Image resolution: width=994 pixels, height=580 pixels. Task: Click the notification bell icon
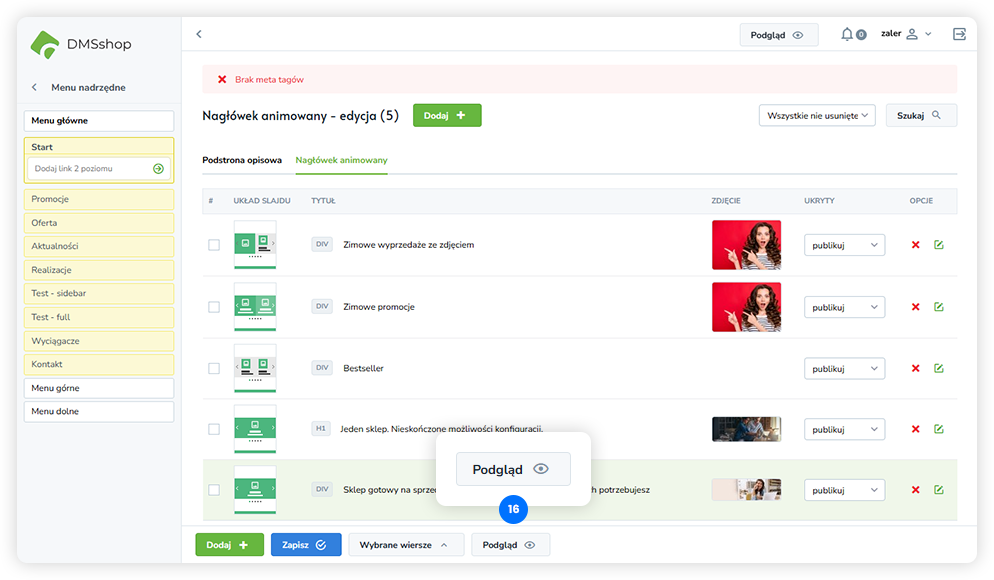click(x=848, y=34)
